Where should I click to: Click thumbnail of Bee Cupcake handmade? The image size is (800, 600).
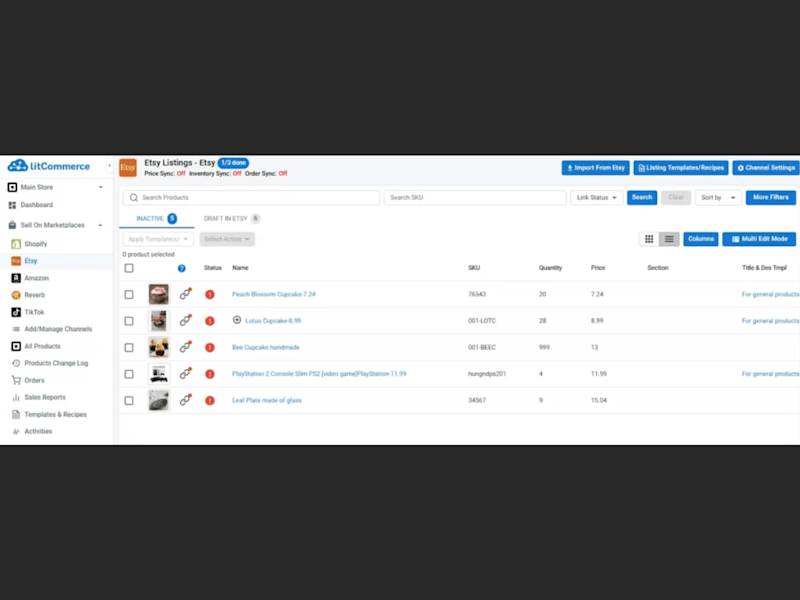click(x=159, y=347)
